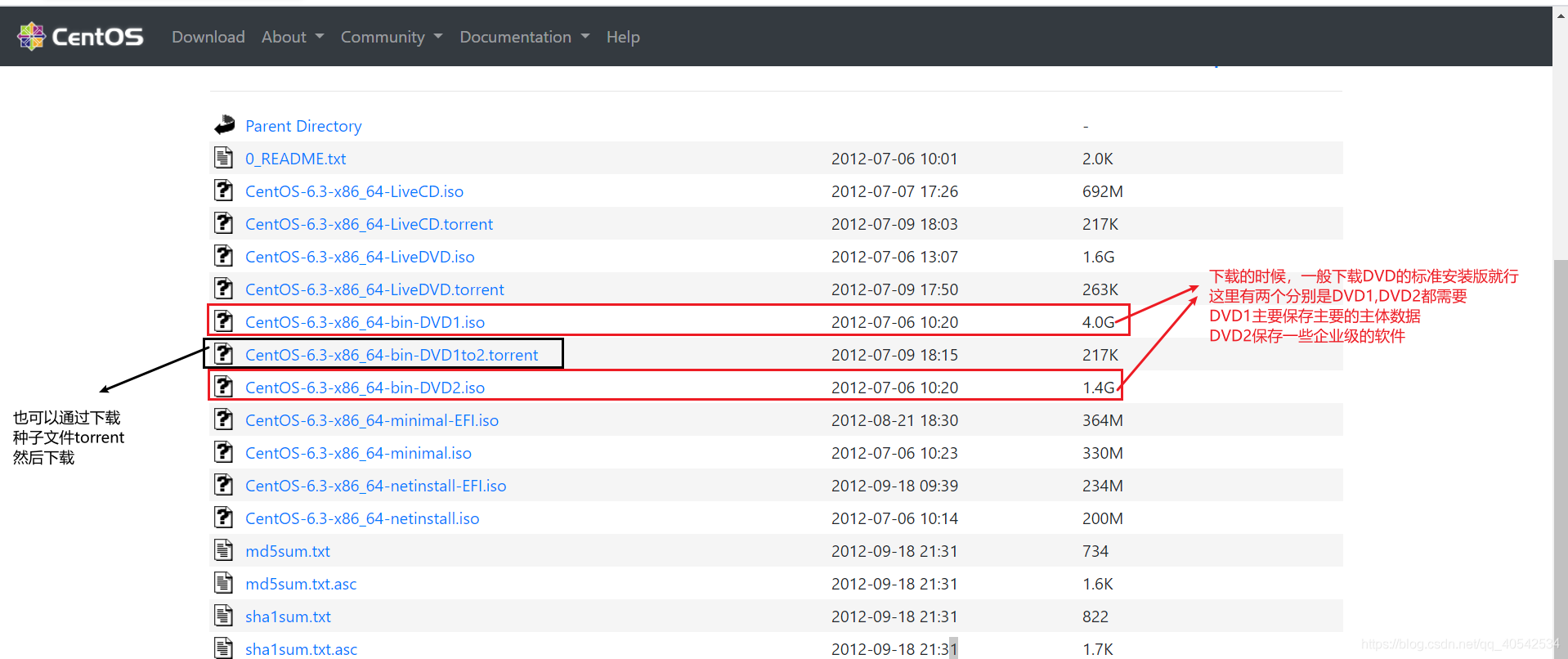Click the 692M size of LiveCD.iso

pyautogui.click(x=1103, y=191)
